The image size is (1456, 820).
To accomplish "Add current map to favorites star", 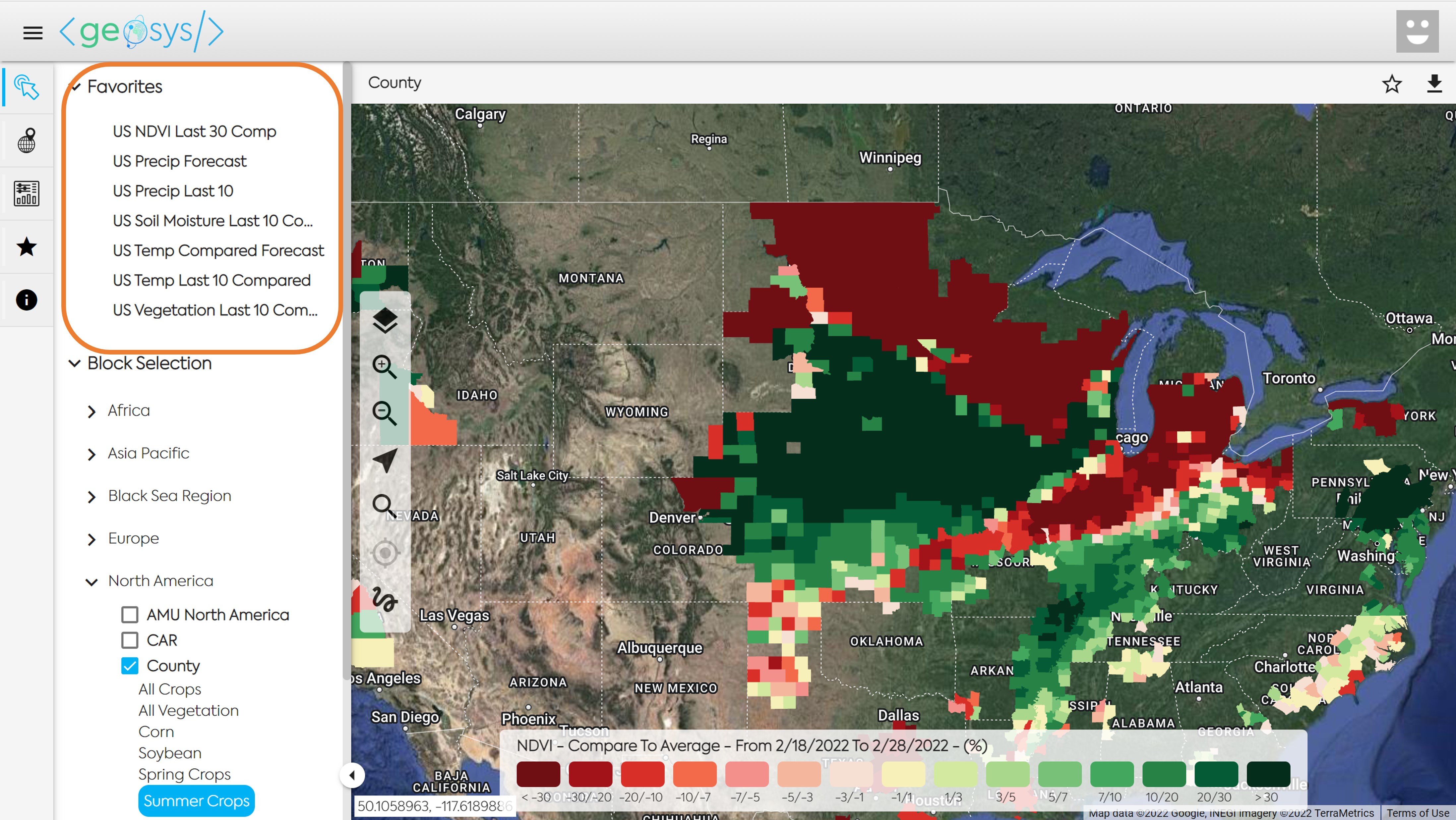I will pyautogui.click(x=1392, y=83).
